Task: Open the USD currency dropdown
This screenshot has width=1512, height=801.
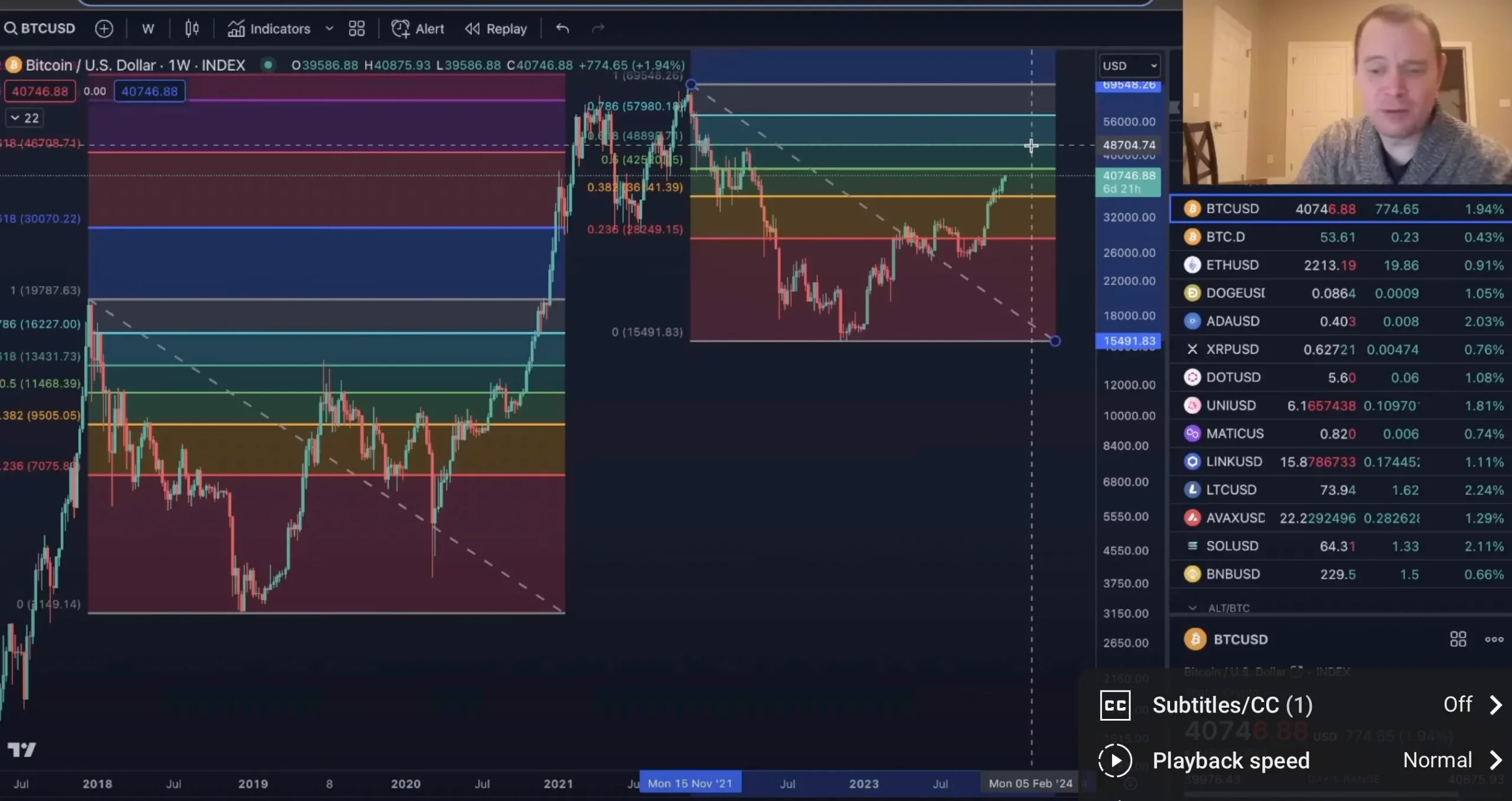Action: click(x=1129, y=66)
